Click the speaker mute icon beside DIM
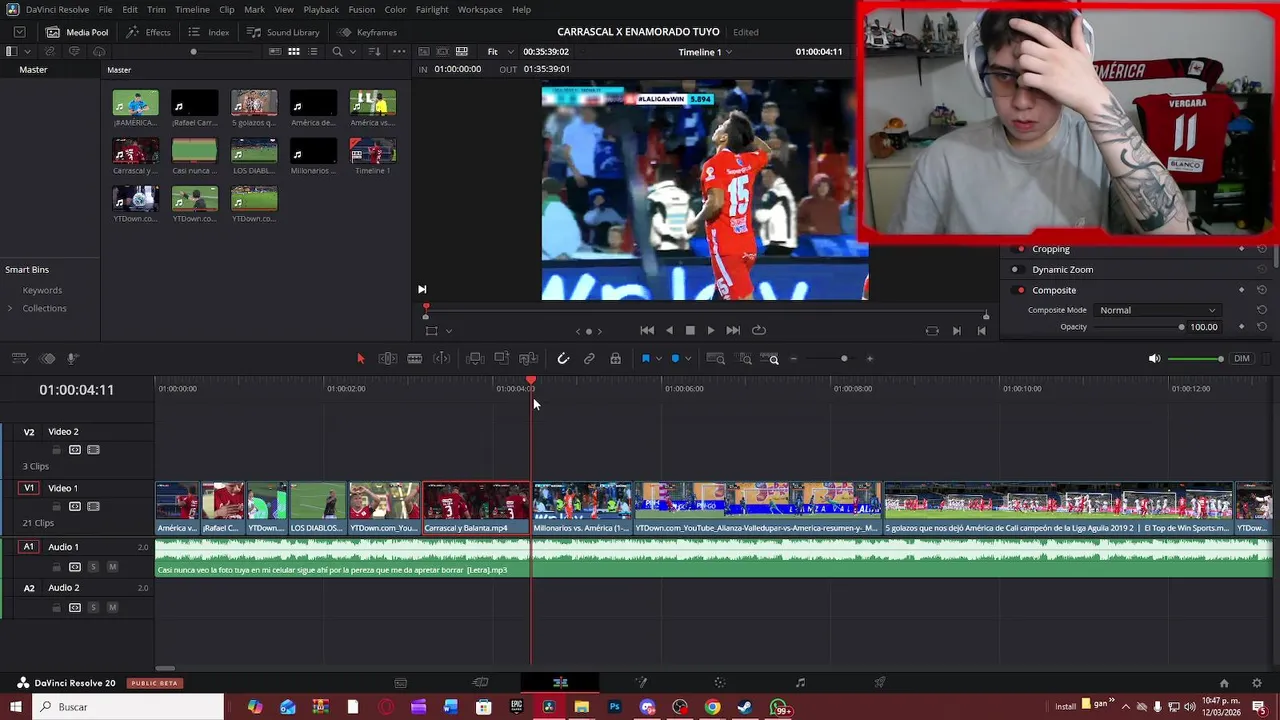Viewport: 1280px width, 720px height. tap(1154, 359)
